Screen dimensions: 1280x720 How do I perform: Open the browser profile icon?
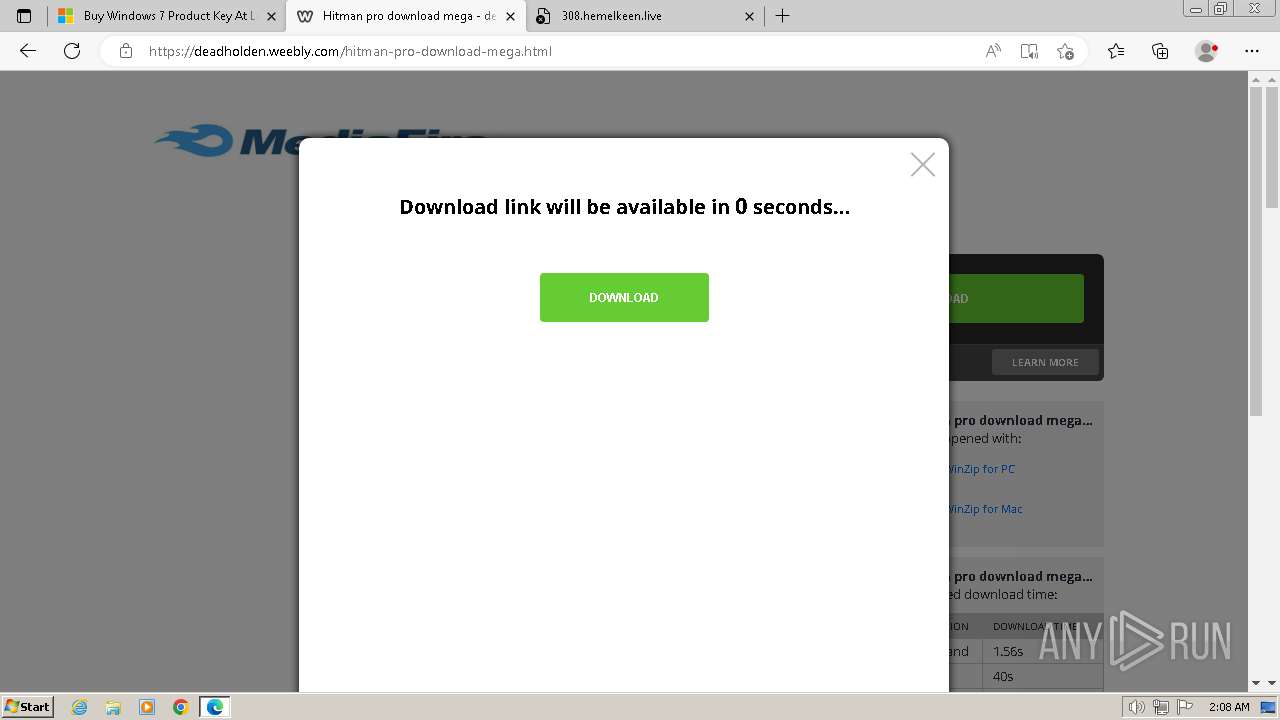tap(1206, 51)
